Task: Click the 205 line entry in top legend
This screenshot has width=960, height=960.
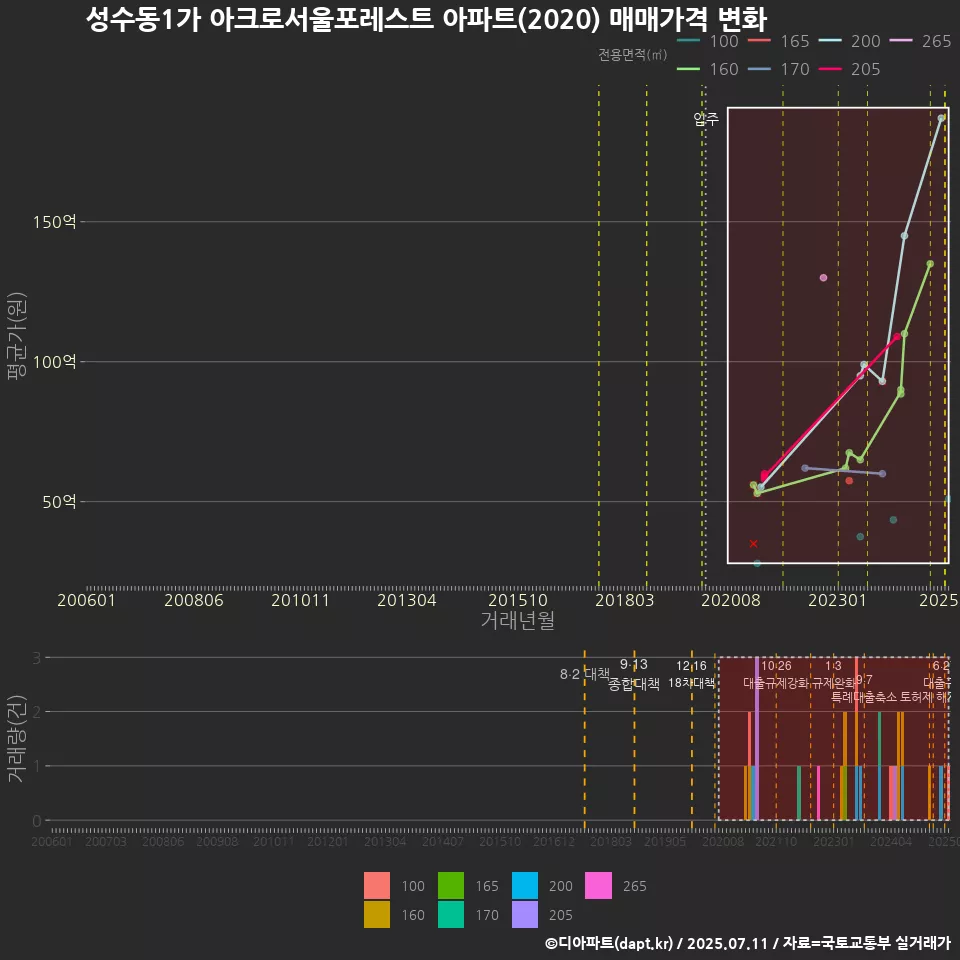Action: pyautogui.click(x=850, y=69)
